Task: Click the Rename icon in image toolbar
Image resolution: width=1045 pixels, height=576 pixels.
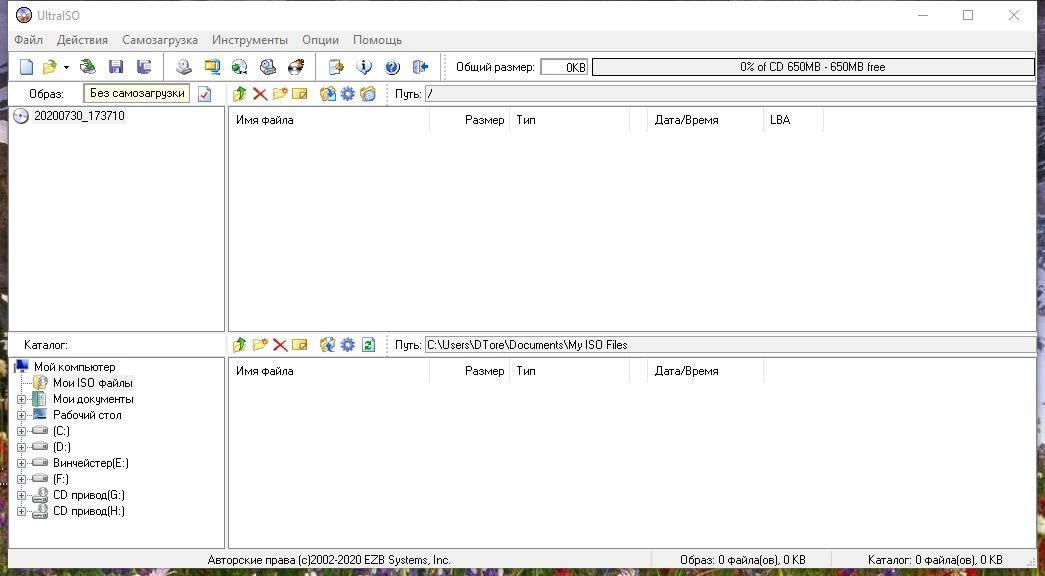Action: coord(300,94)
